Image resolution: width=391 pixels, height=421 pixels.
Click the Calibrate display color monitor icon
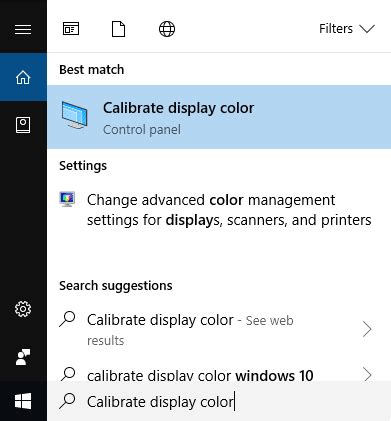coord(74,115)
